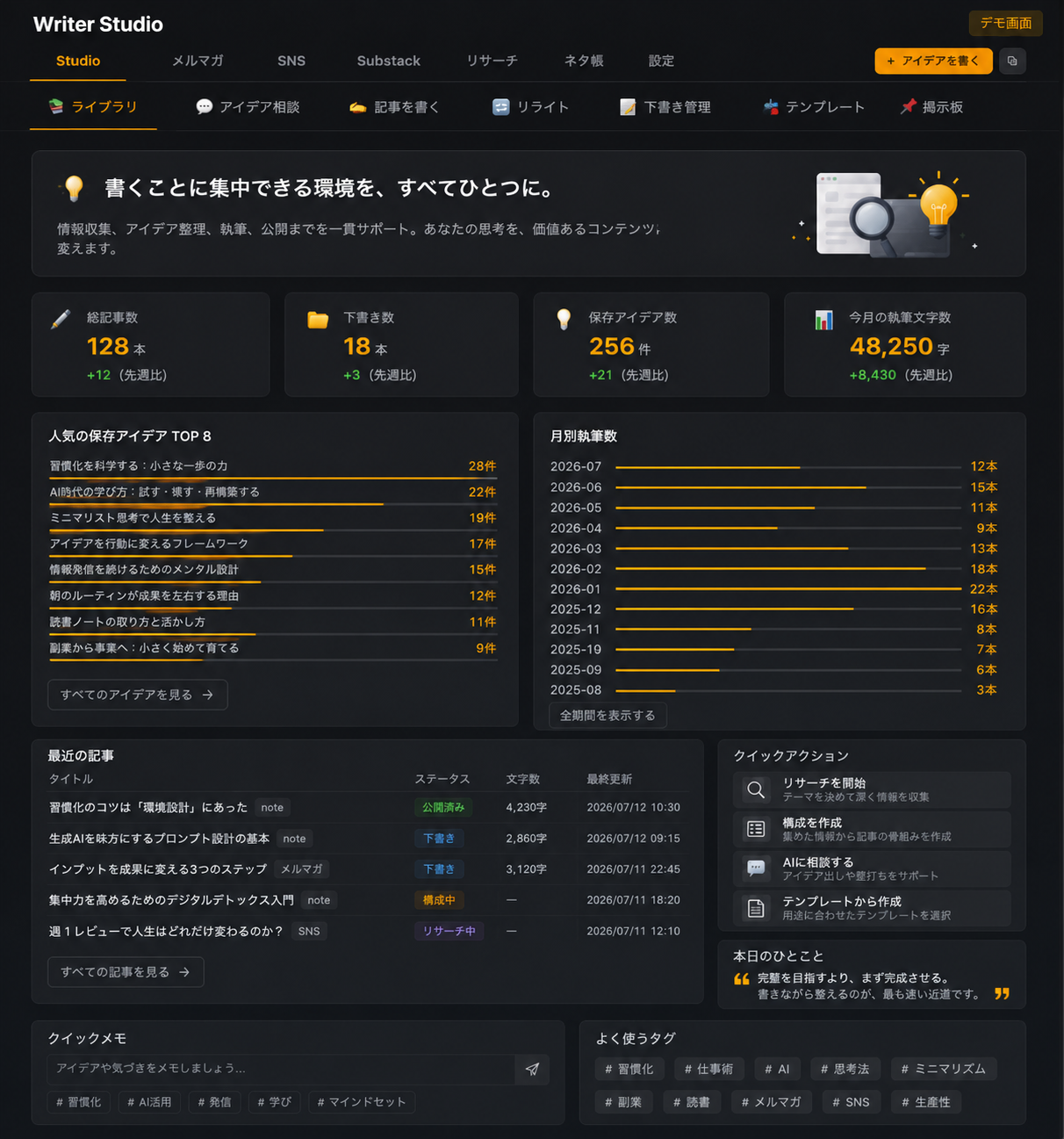1064x1139 pixels.
Task: Click the lightbulb icon on 保存アイデア数 card
Action: point(564,319)
